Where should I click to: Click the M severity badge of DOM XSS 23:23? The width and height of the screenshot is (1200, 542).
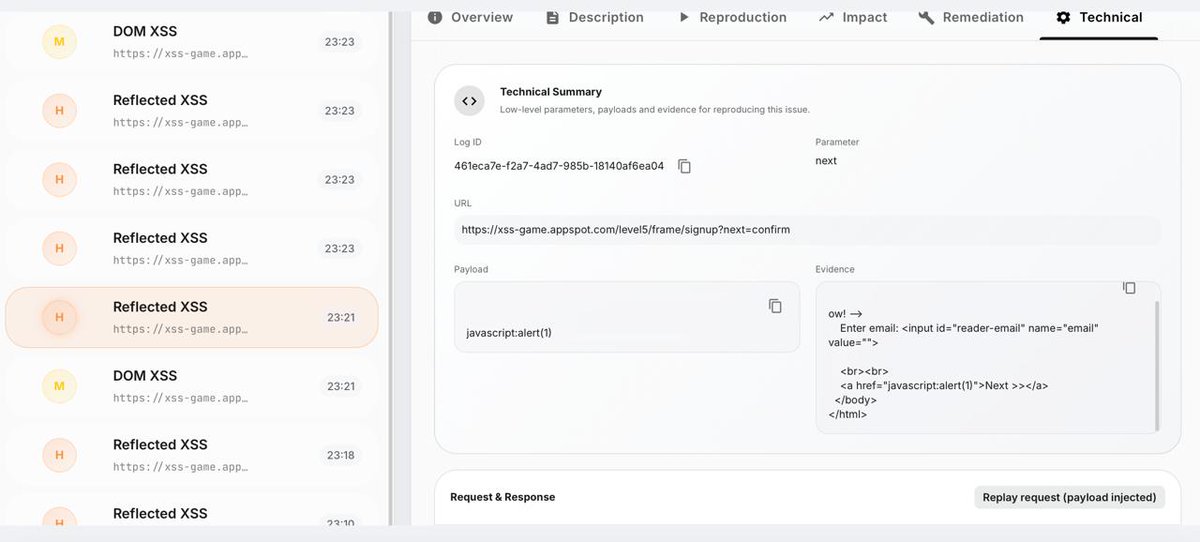point(59,41)
